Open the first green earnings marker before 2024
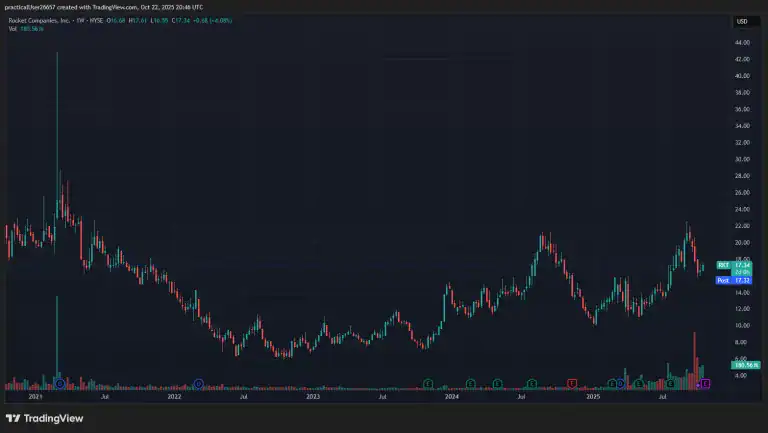Viewport: 768px width, 433px height. (427, 384)
